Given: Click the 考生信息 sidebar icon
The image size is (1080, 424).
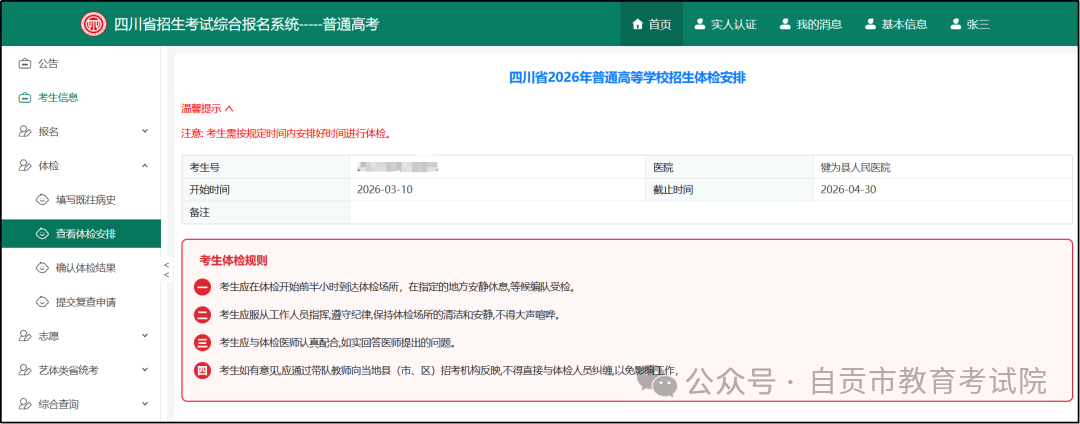Looking at the screenshot, I should pyautogui.click(x=25, y=98).
